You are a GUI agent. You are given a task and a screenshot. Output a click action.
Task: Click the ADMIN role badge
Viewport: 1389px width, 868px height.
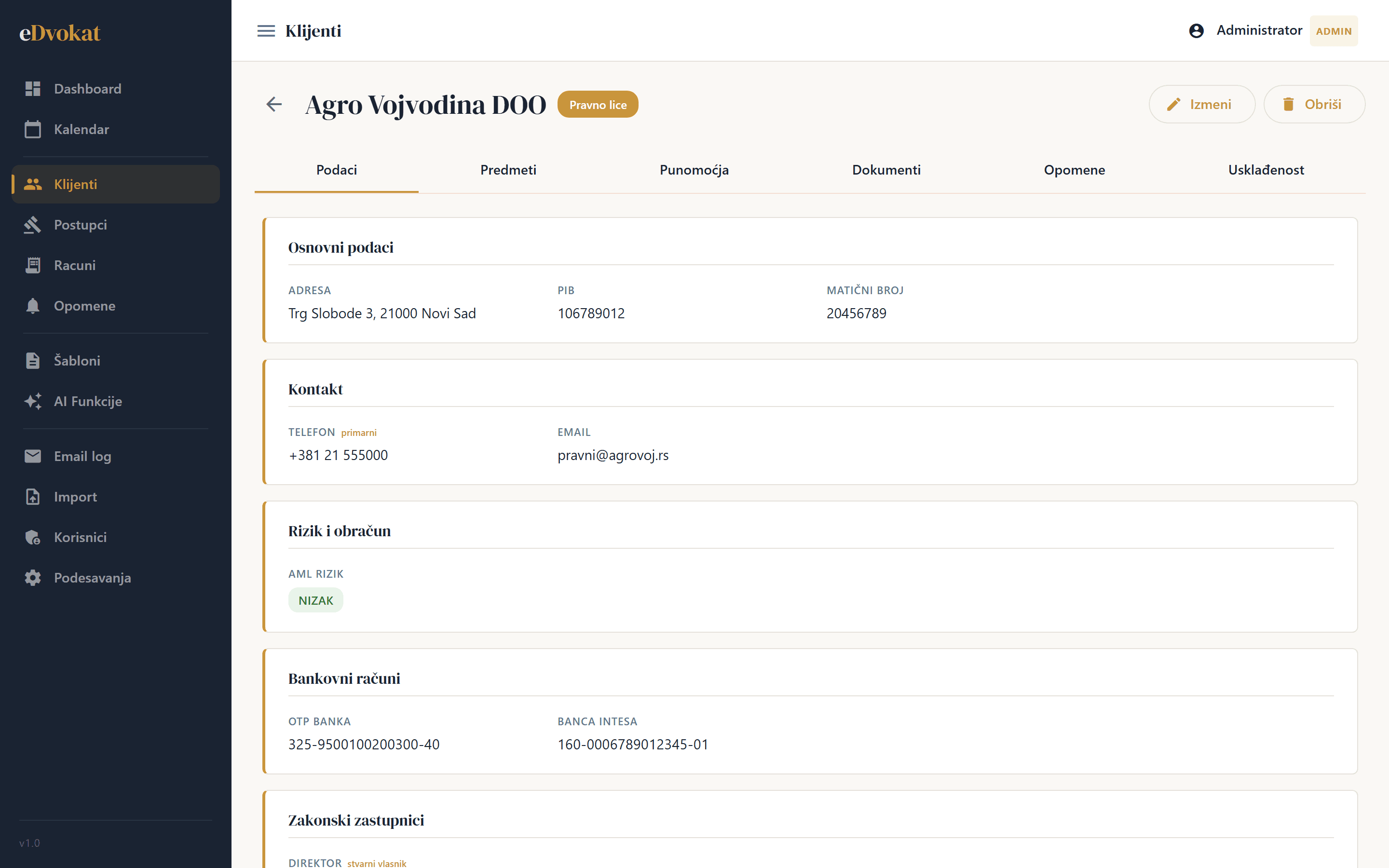[x=1334, y=31]
